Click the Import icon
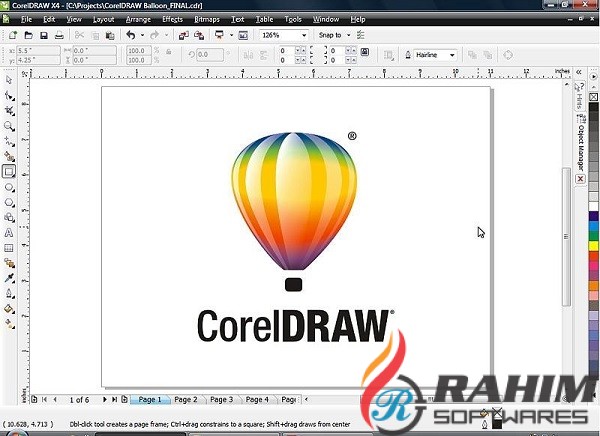This screenshot has height=436, width=600. (184, 35)
